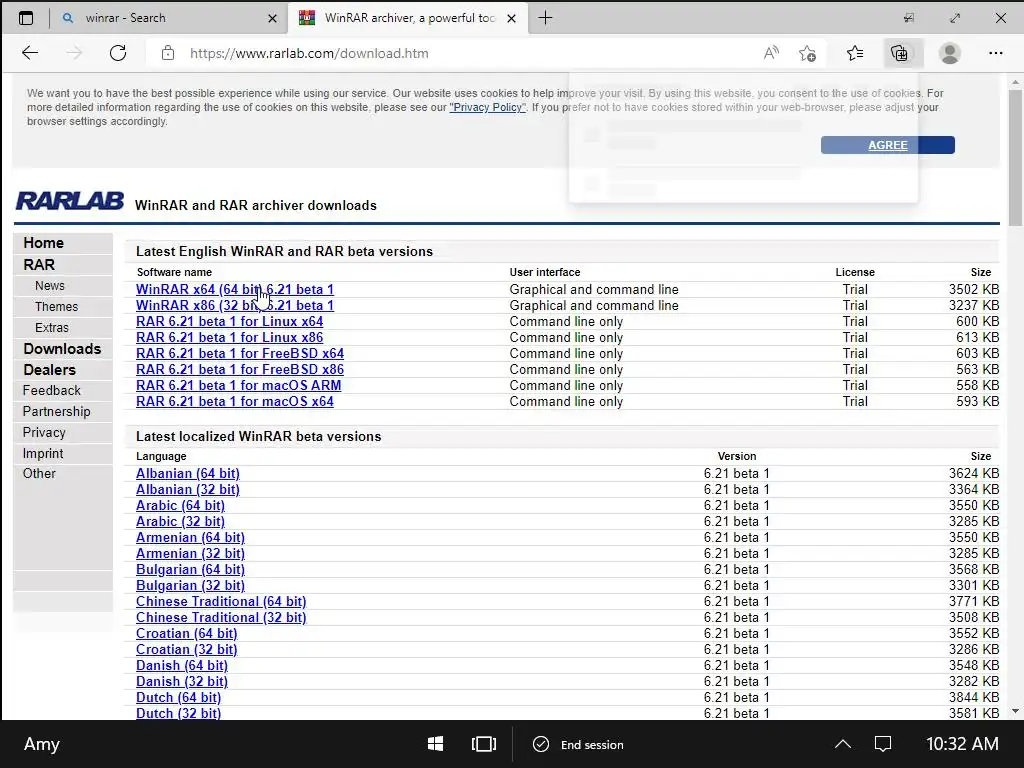Viewport: 1024px width, 768px height.
Task: Open the Favorites list
Action: [x=855, y=53]
